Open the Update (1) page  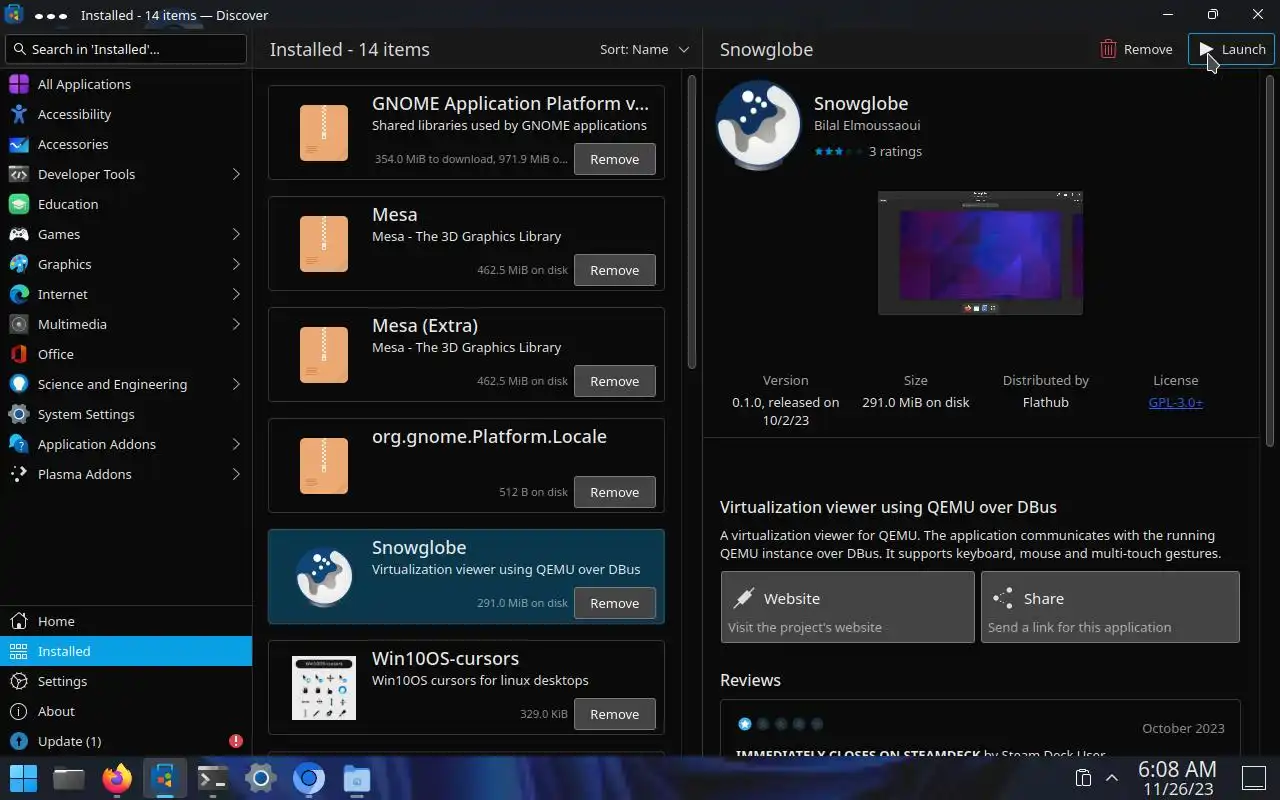coord(126,741)
